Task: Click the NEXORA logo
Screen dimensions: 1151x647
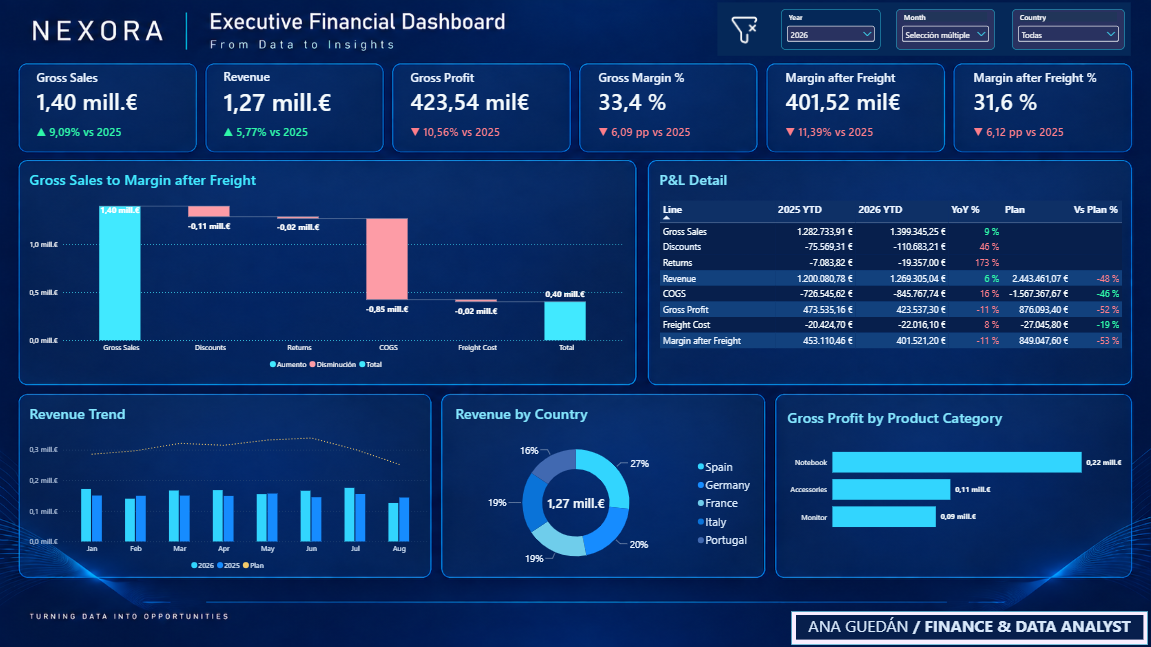Action: coord(98,31)
